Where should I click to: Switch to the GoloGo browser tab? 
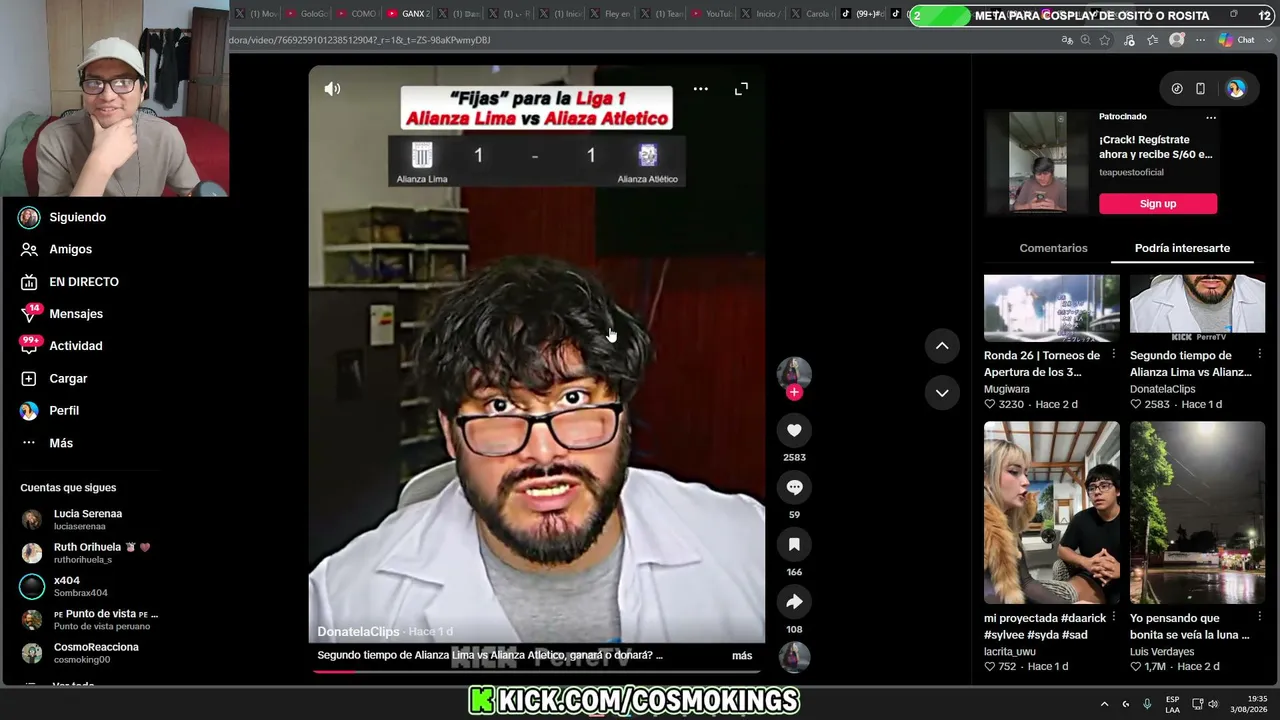click(306, 14)
